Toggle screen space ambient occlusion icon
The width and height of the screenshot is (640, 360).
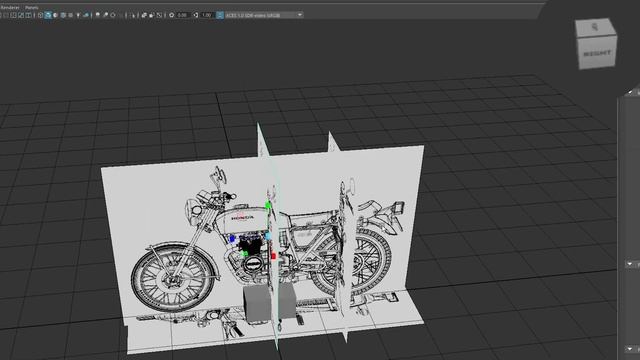98,15
